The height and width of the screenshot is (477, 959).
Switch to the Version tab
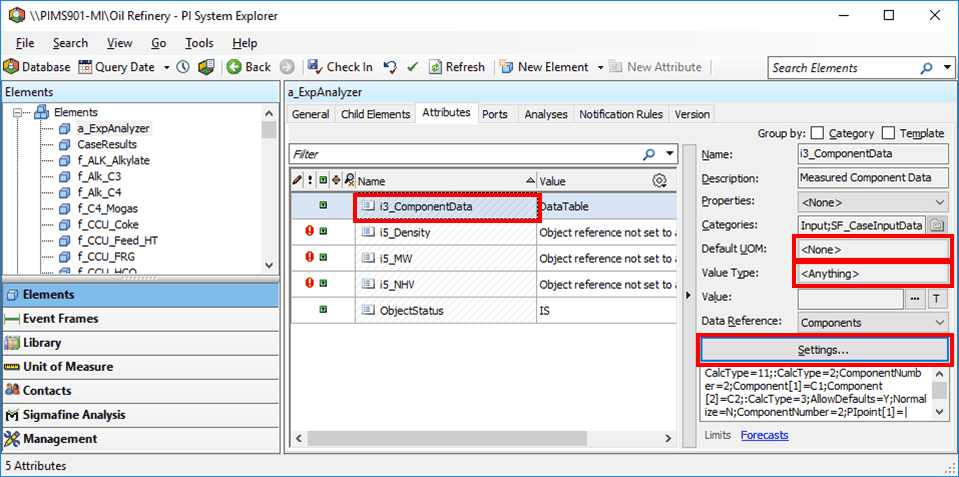(x=692, y=114)
